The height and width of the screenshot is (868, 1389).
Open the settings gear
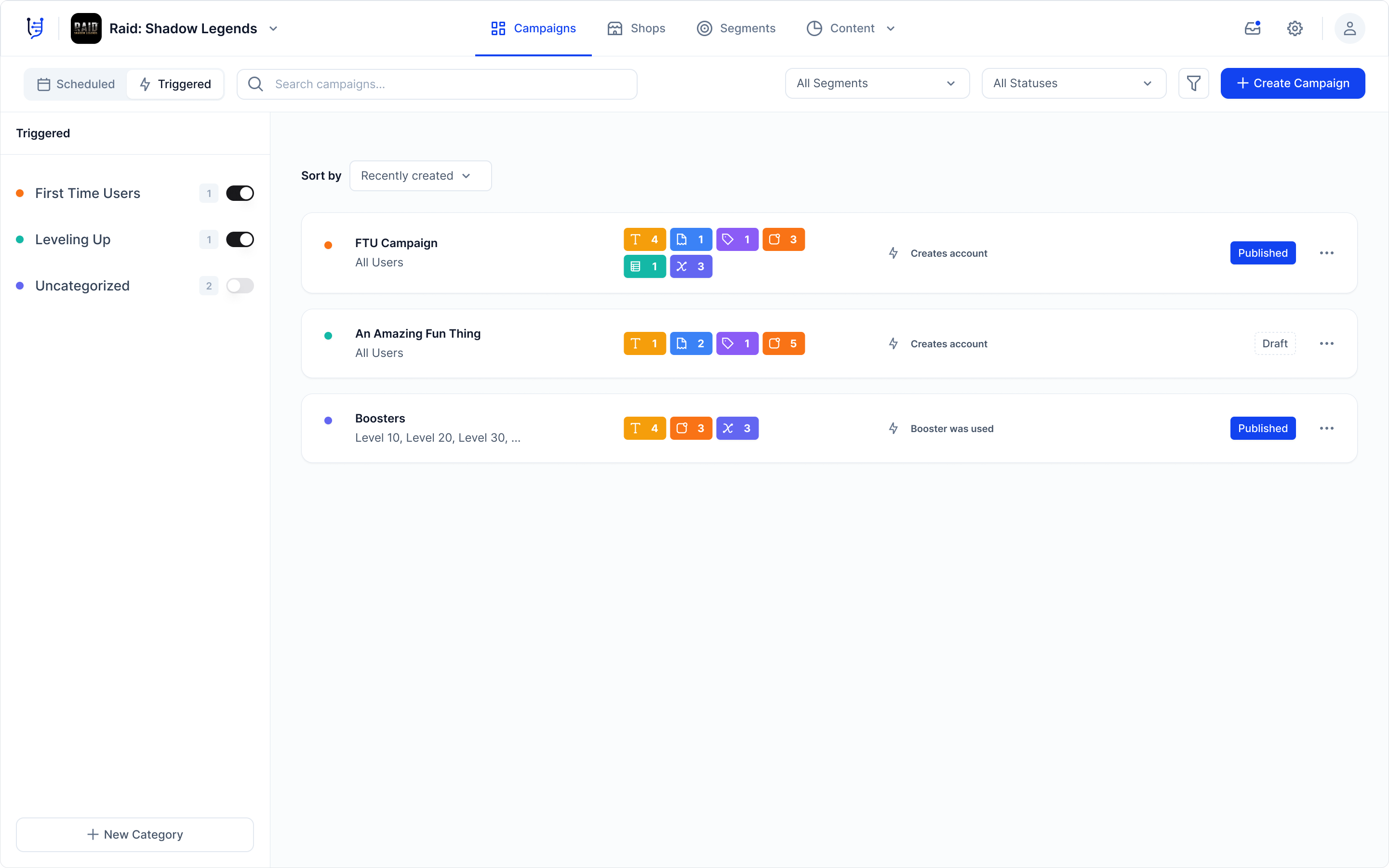click(x=1294, y=28)
